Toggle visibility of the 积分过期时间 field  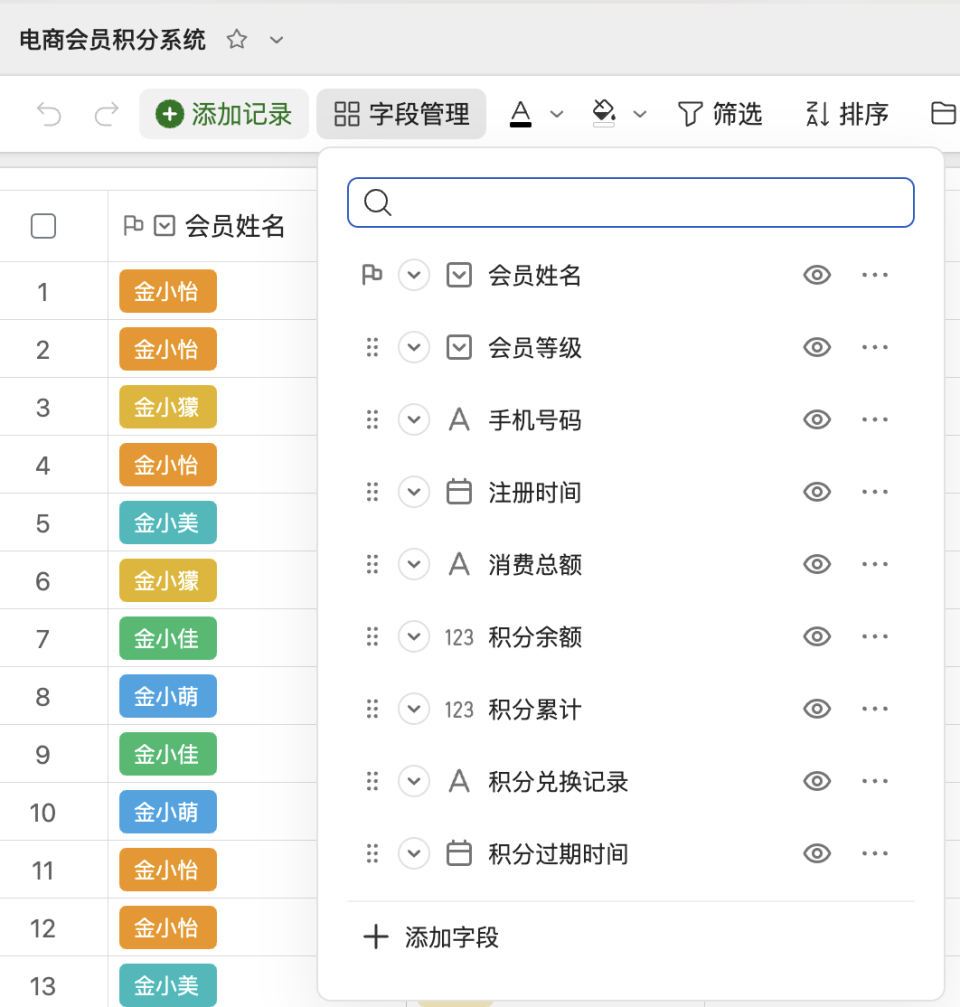pos(816,853)
